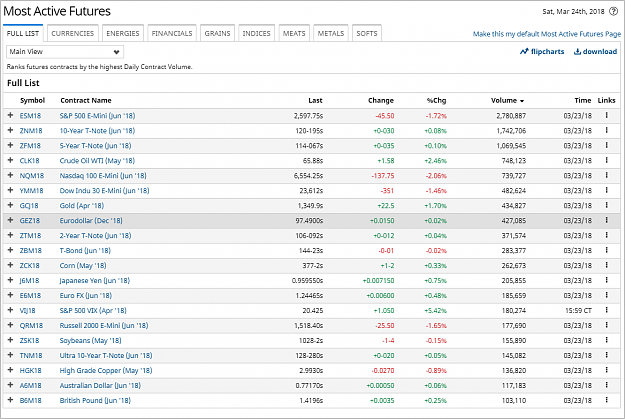The height and width of the screenshot is (419, 625).
Task: Switch to the Indices tab
Action: click(x=256, y=33)
